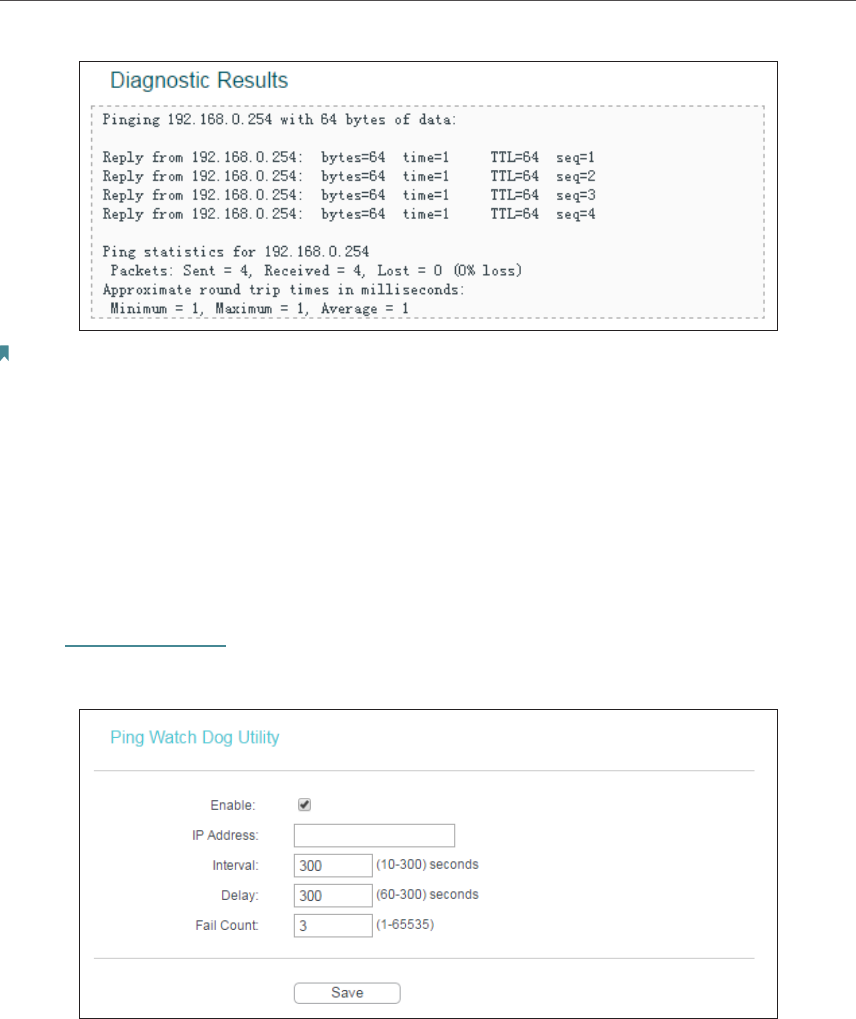The image size is (856, 1019).
Task: Click the reply line ending in seq=1
Action: 348,157
